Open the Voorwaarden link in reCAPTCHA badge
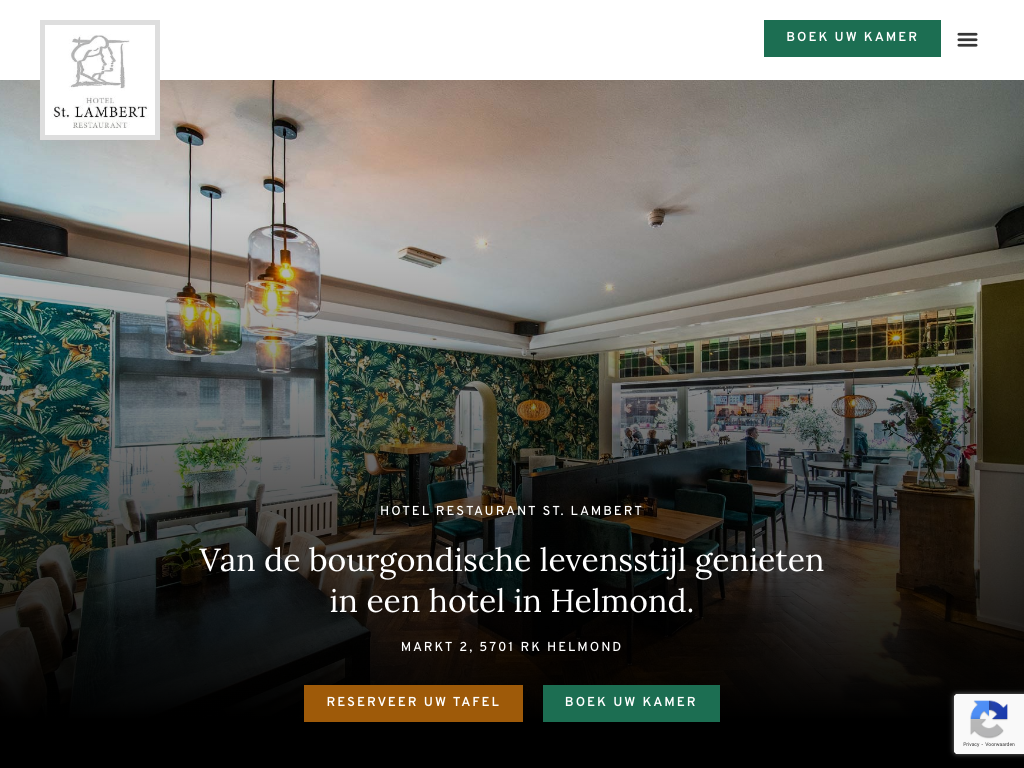This screenshot has height=768, width=1024. coord(1000,744)
